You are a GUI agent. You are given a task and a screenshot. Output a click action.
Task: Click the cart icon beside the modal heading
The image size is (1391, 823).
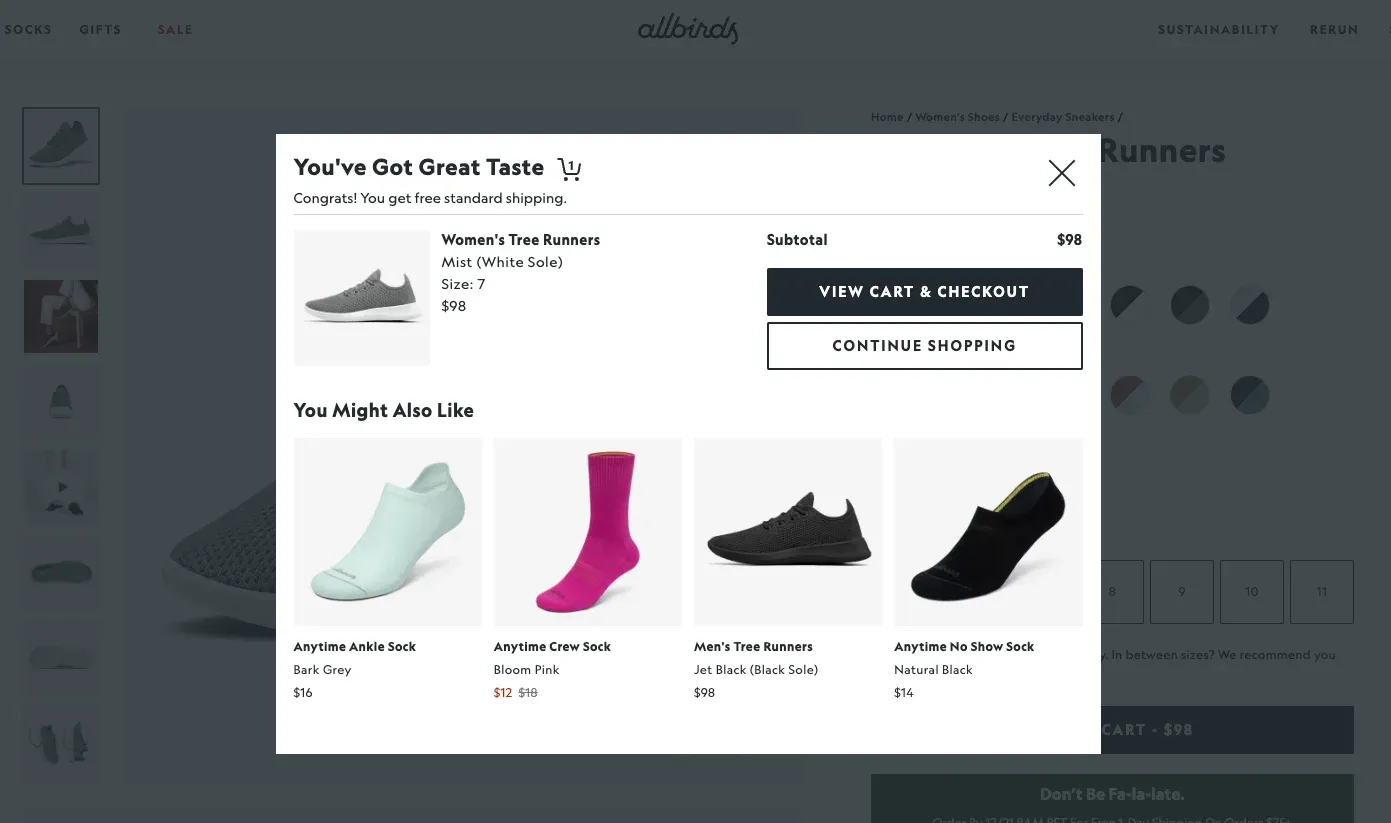tap(569, 167)
